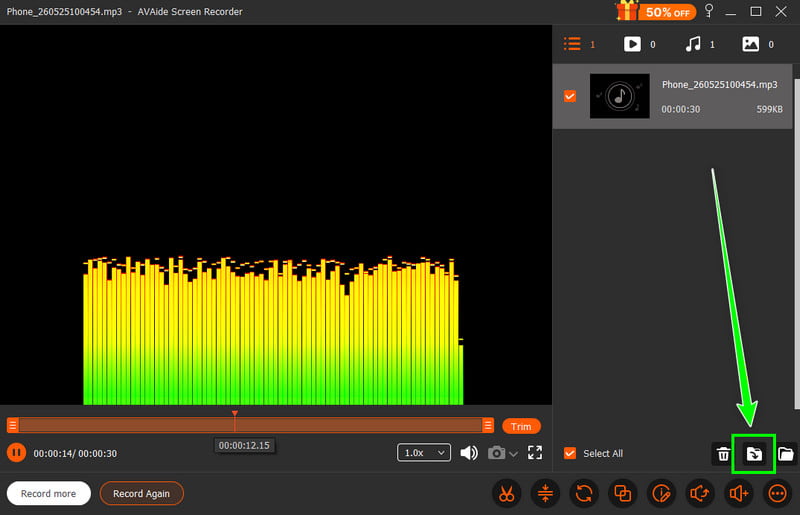
Task: Mute the volume speaker icon
Action: click(469, 453)
